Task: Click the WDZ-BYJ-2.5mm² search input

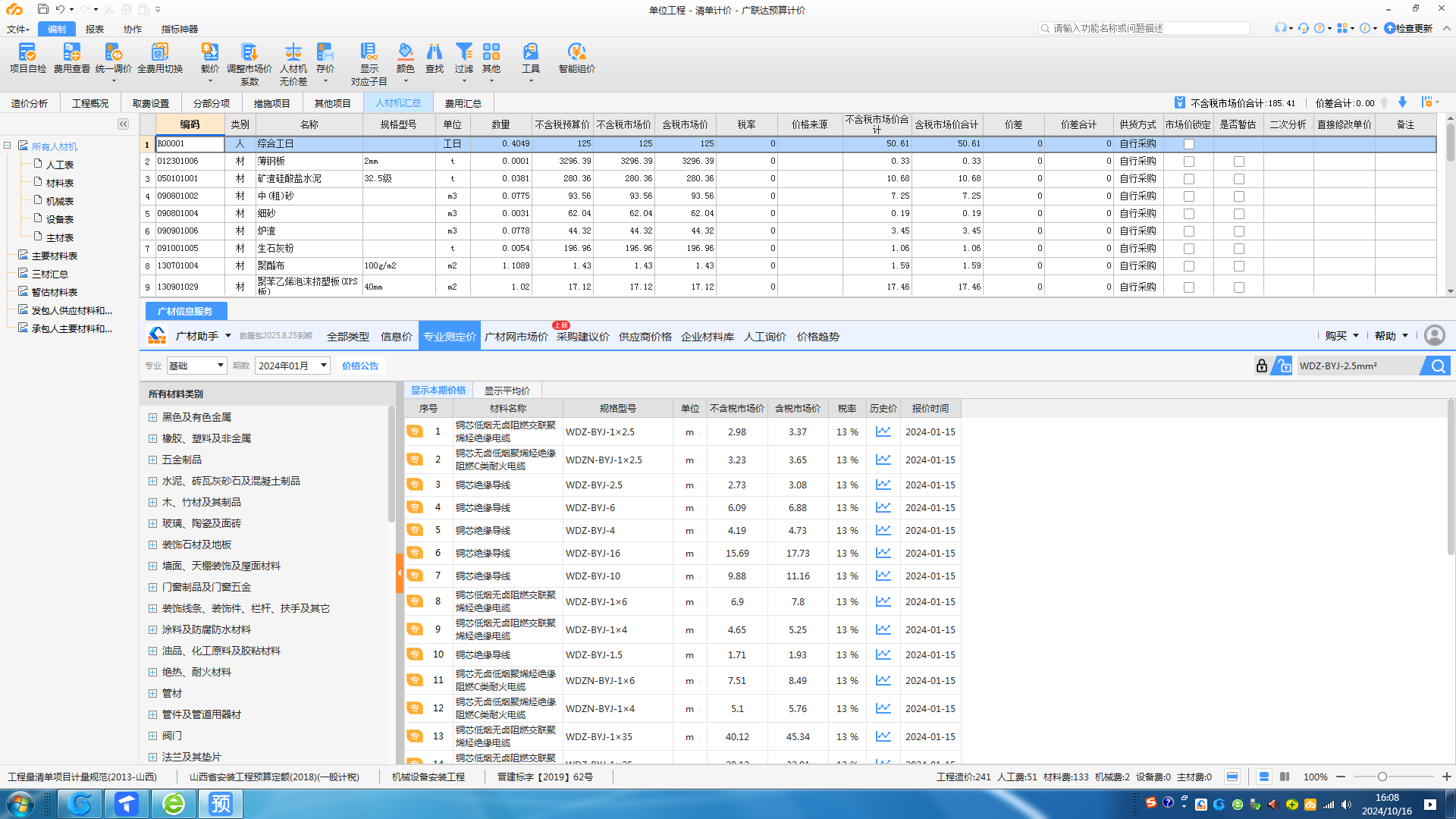Action: tap(1360, 366)
